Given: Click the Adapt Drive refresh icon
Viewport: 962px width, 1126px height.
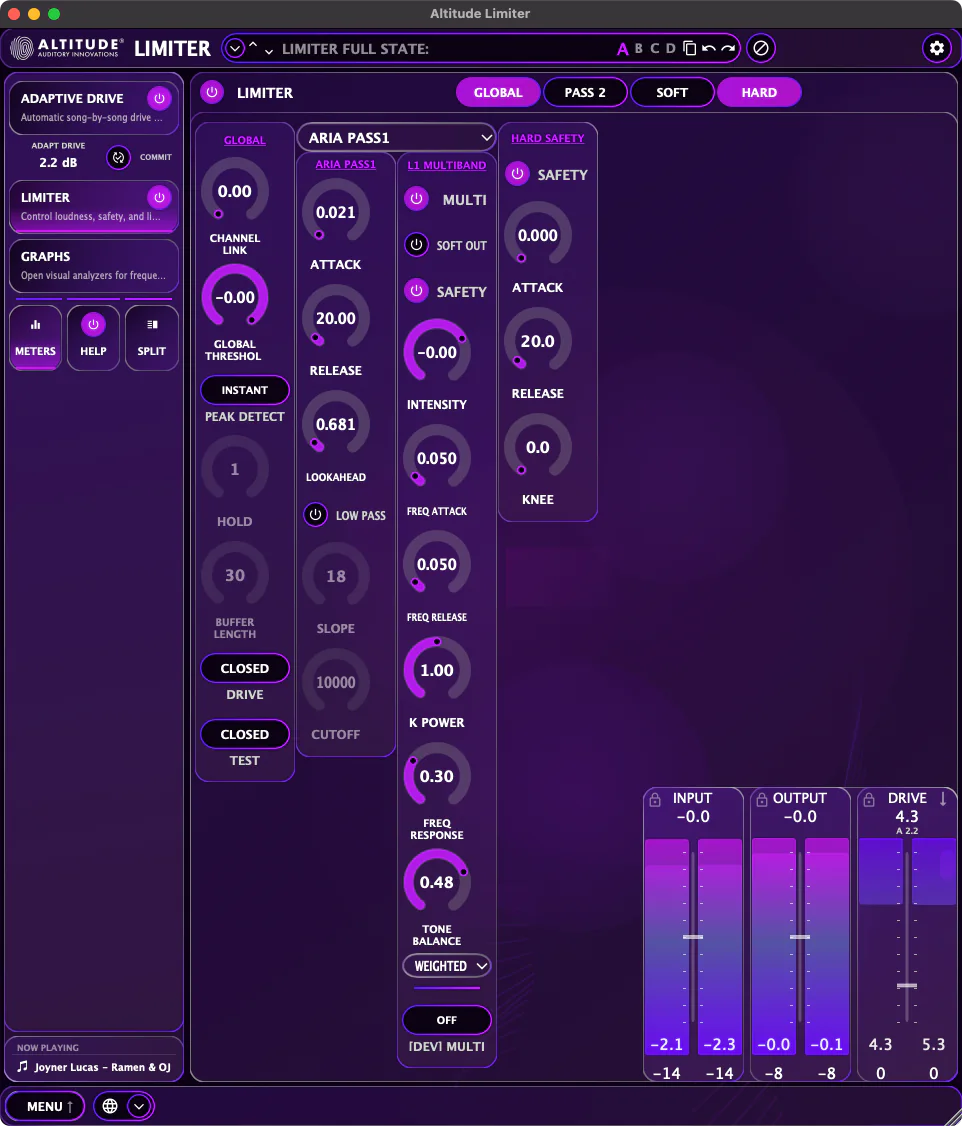Looking at the screenshot, I should 118,157.
